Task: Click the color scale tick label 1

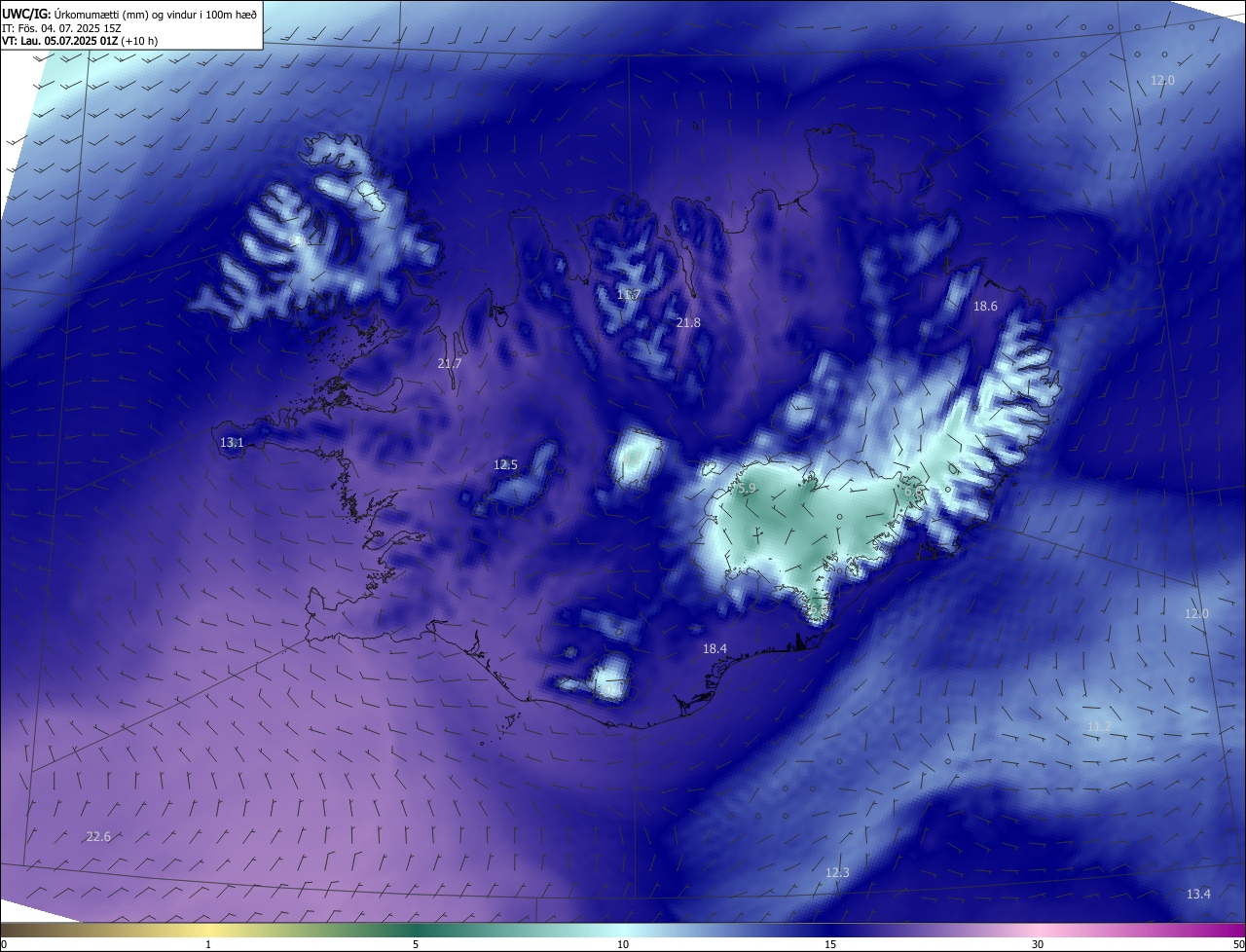Action: 208,944
